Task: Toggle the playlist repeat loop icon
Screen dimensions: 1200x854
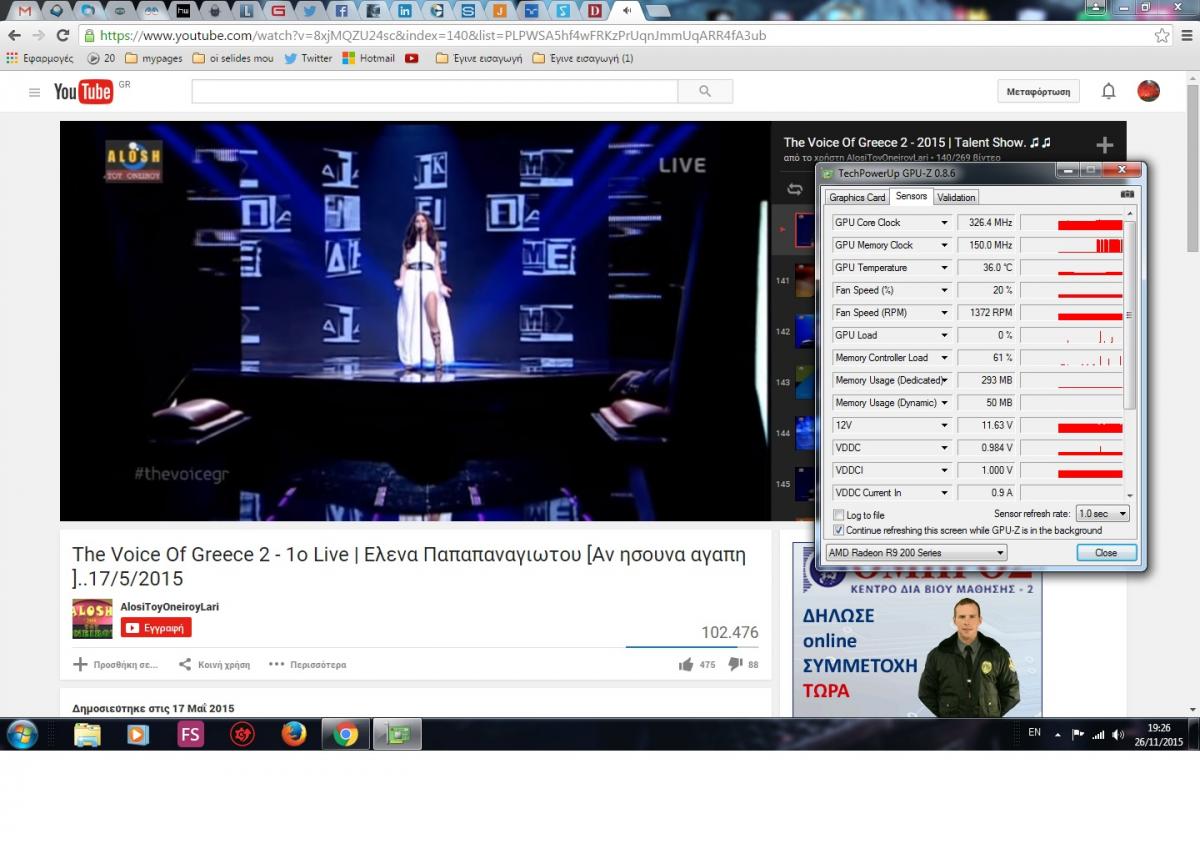Action: (795, 189)
